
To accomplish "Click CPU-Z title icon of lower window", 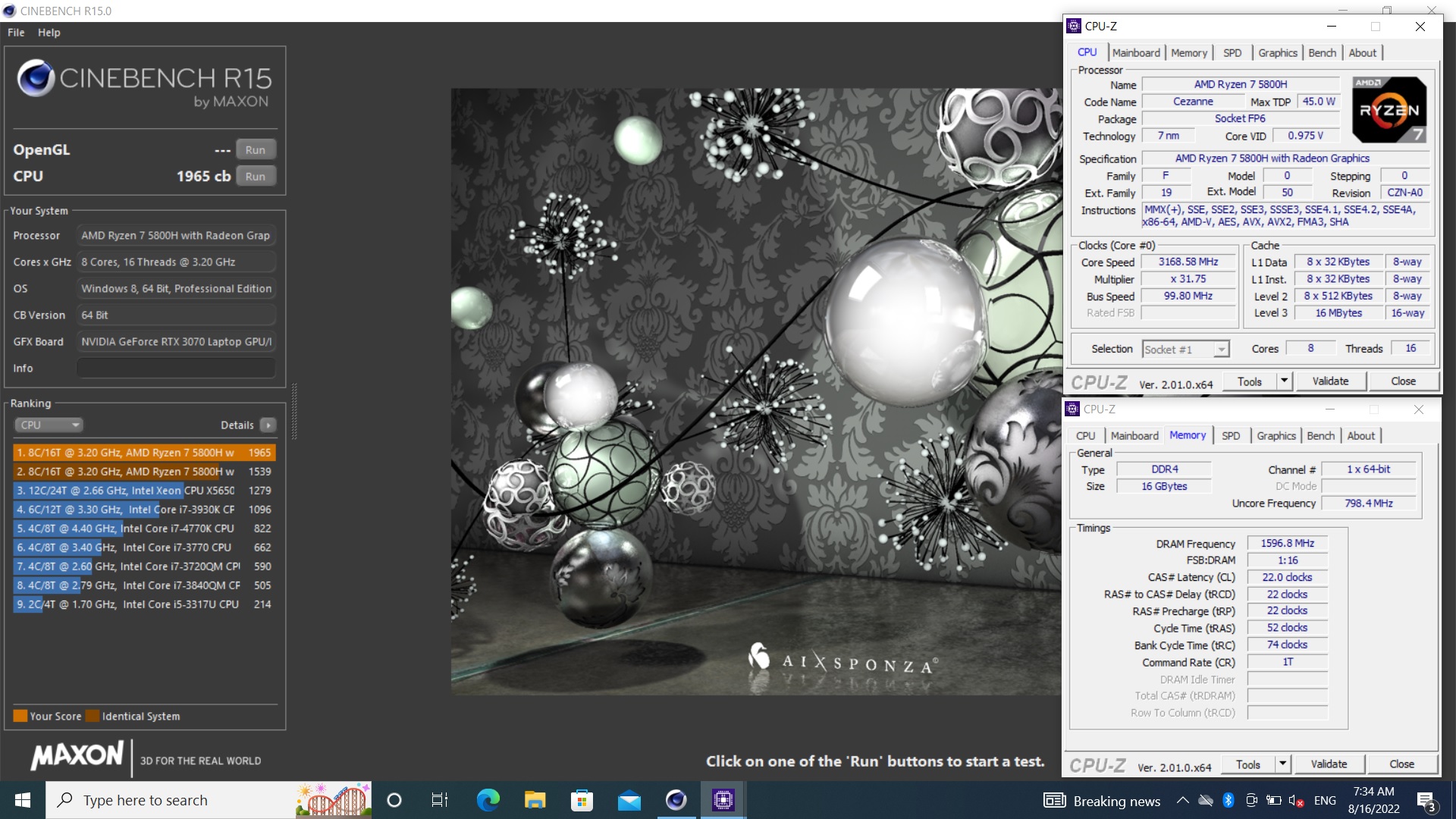I will point(1072,409).
